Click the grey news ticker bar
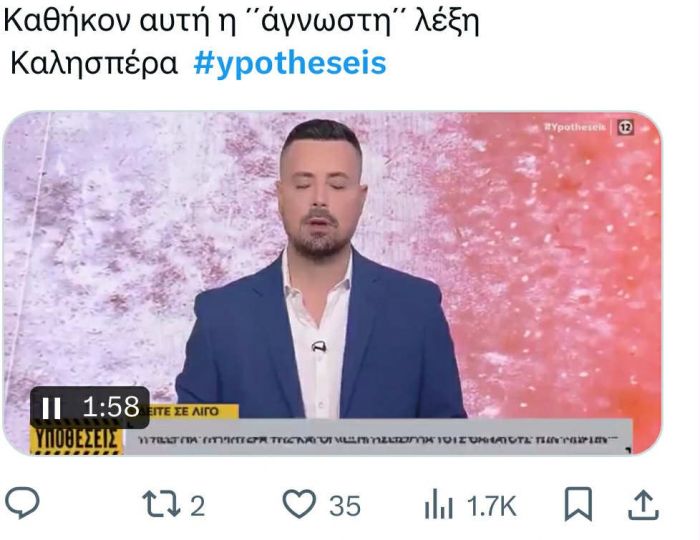700x540 pixels. tap(378, 437)
